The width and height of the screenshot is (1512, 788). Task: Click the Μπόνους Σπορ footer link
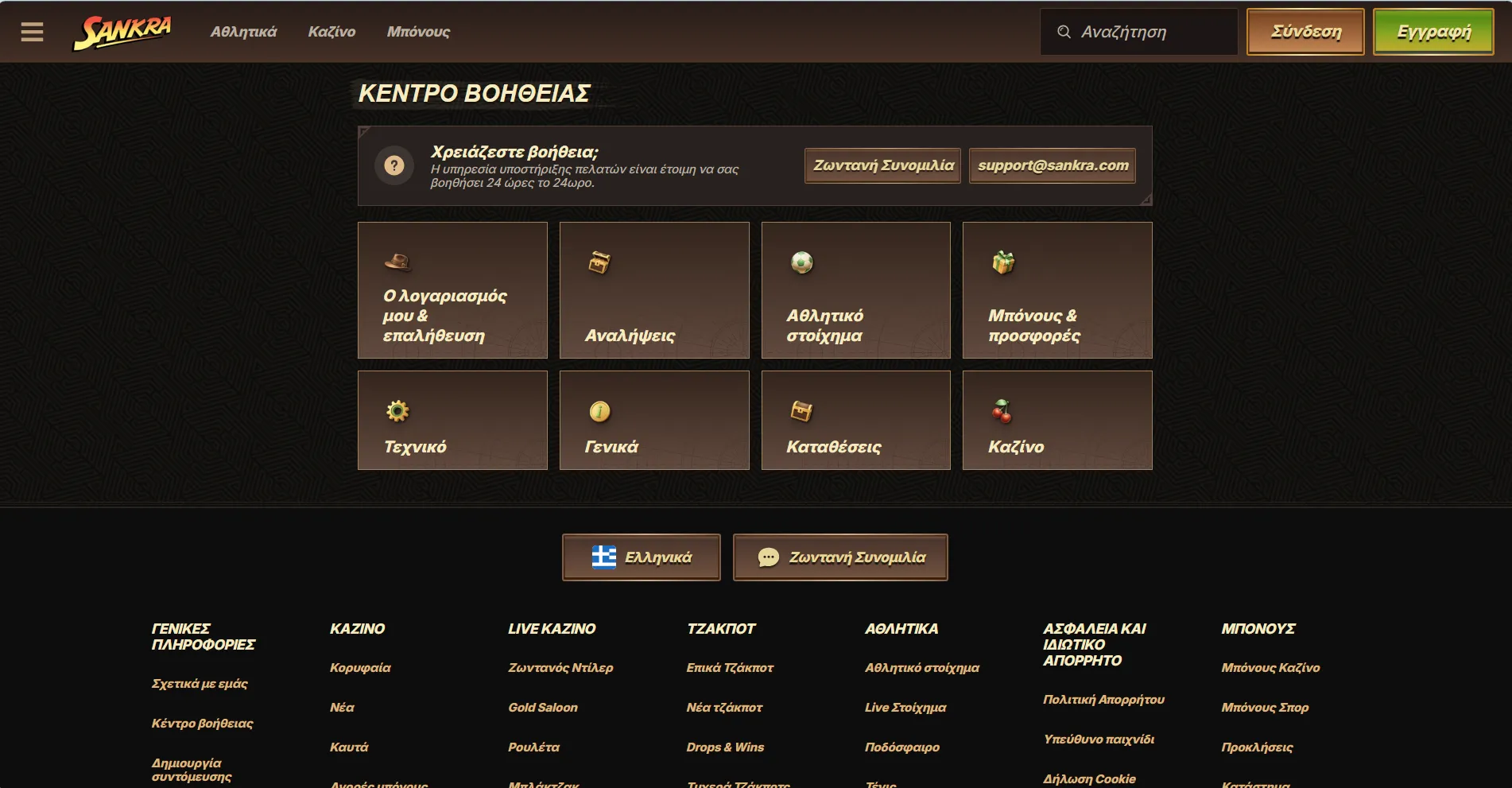click(1265, 708)
